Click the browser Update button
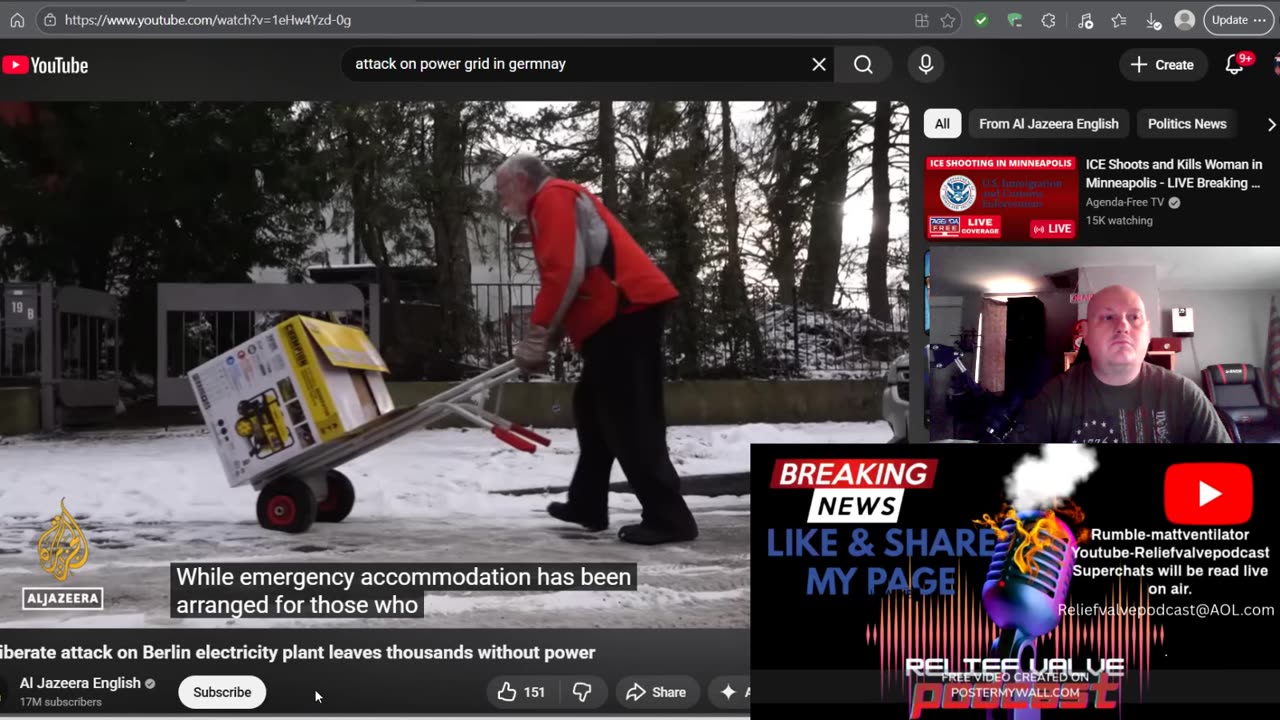Image resolution: width=1280 pixels, height=720 pixels. 1239,20
